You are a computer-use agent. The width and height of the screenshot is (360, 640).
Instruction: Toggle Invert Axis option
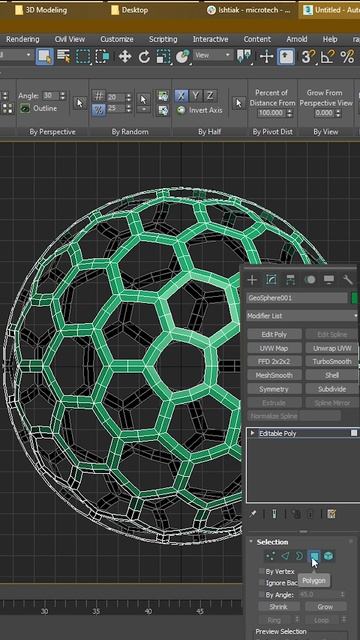(200, 110)
